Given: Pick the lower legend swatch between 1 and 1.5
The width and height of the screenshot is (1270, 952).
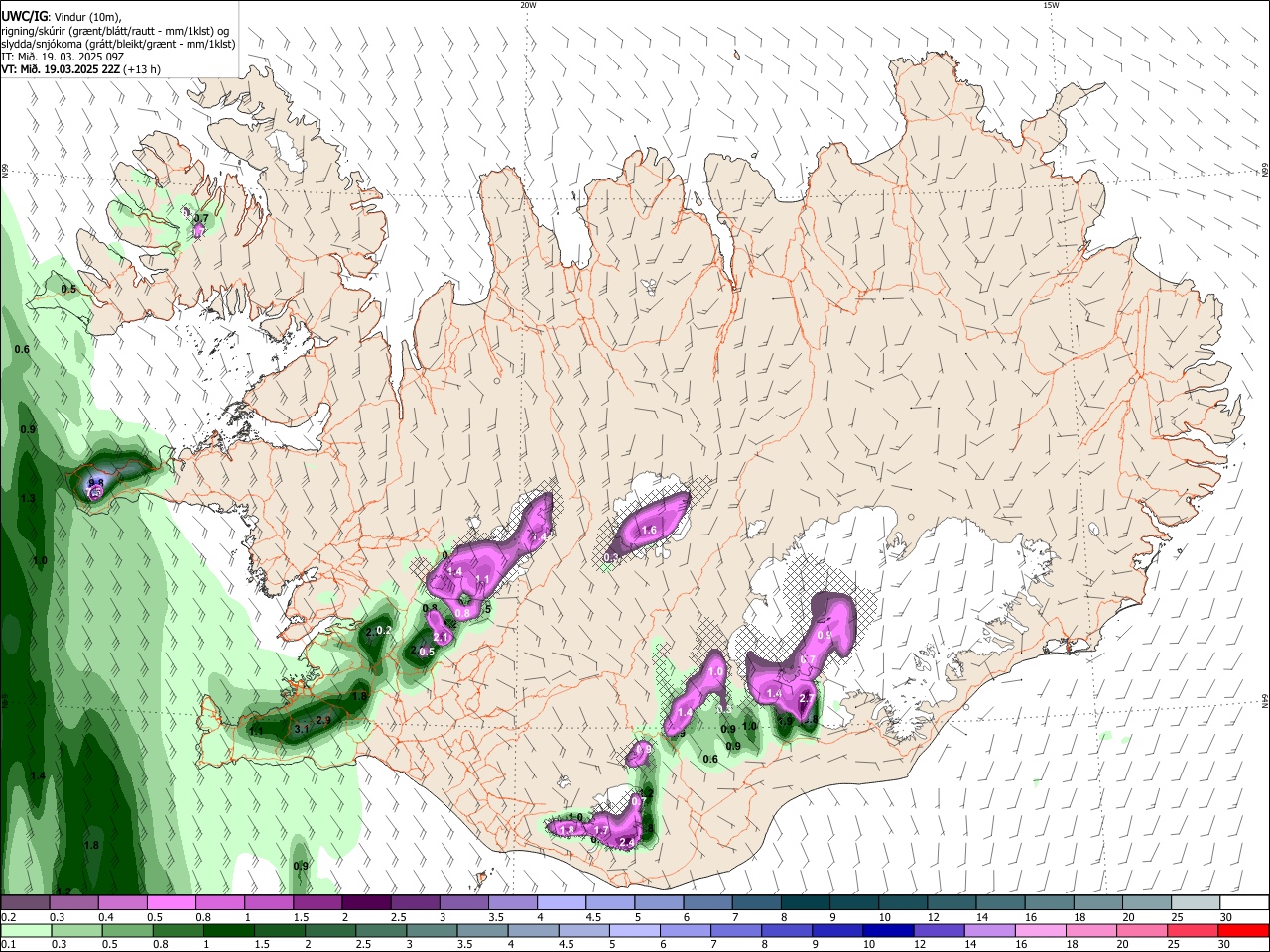Looking at the screenshot, I should (228, 930).
